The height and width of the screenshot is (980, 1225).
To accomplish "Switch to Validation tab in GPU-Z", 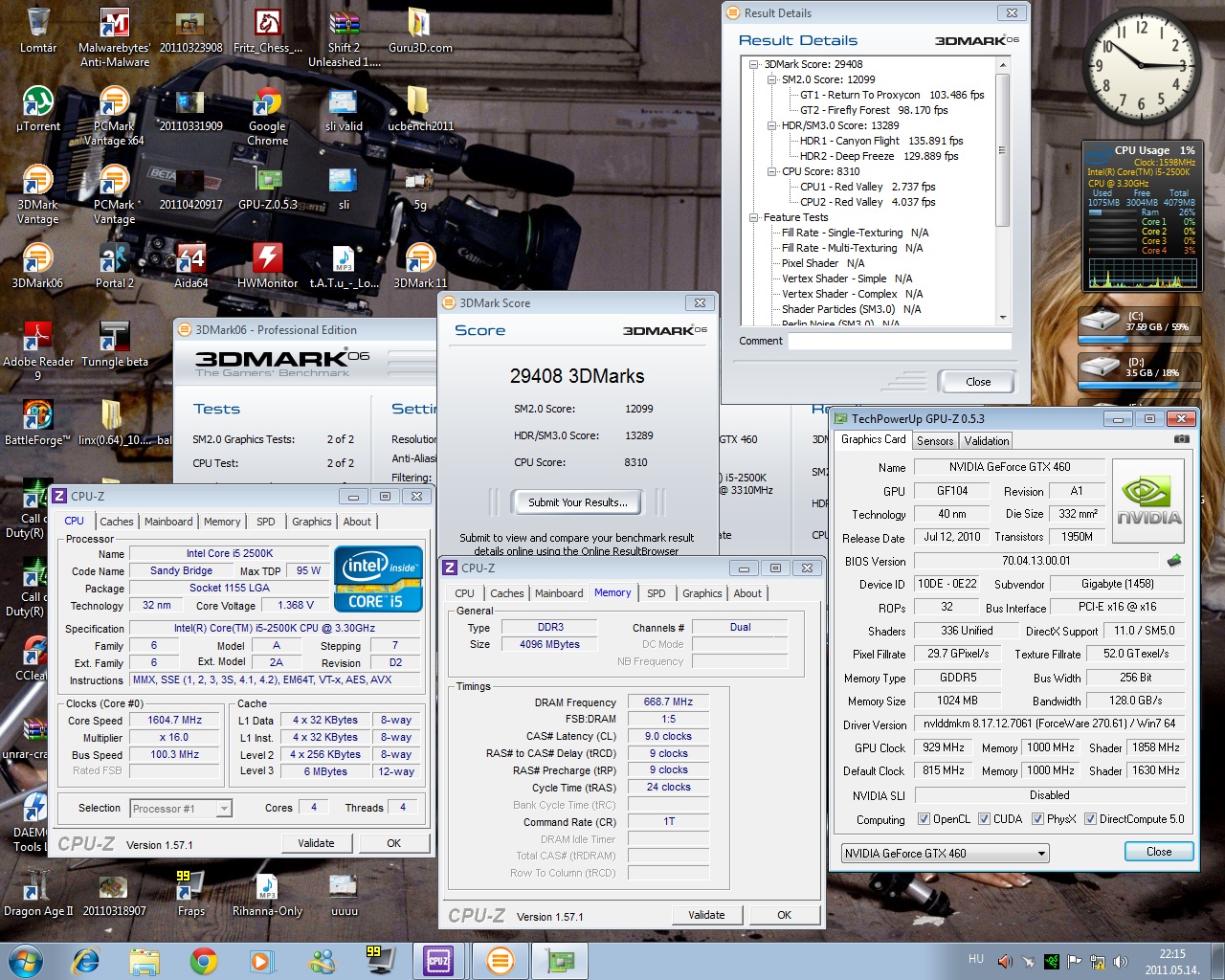I will [x=986, y=441].
